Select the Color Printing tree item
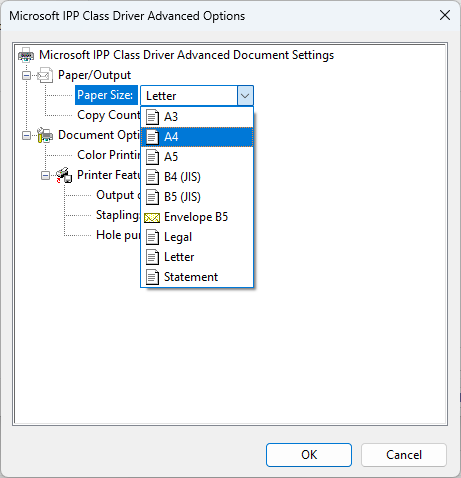This screenshot has width=461, height=478. click(109, 155)
